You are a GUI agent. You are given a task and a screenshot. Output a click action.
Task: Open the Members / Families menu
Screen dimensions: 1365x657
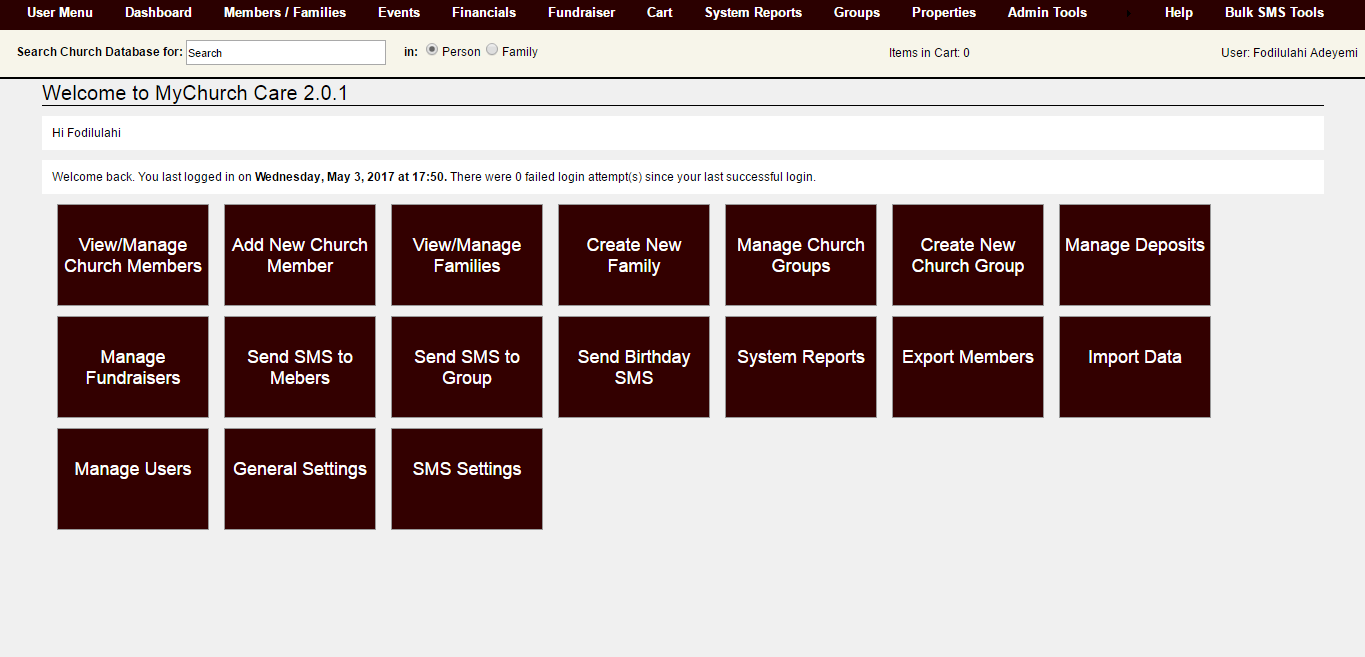(x=285, y=13)
